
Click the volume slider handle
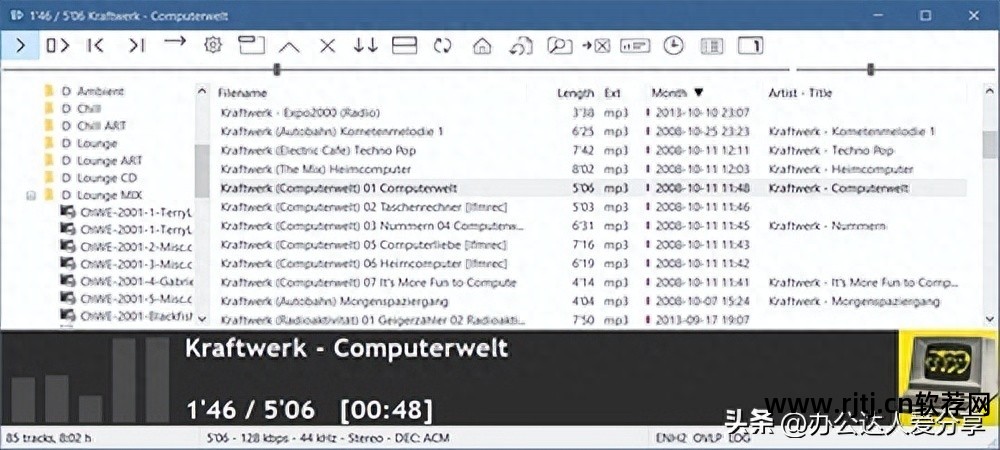click(871, 69)
